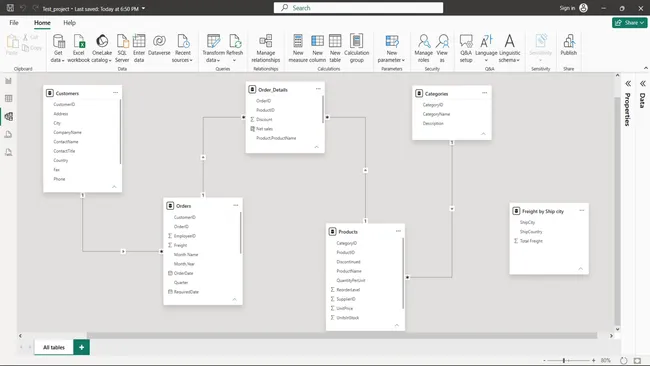650x366 pixels.
Task: Click the horizontal canvas scrollbar
Action: pos(342,335)
